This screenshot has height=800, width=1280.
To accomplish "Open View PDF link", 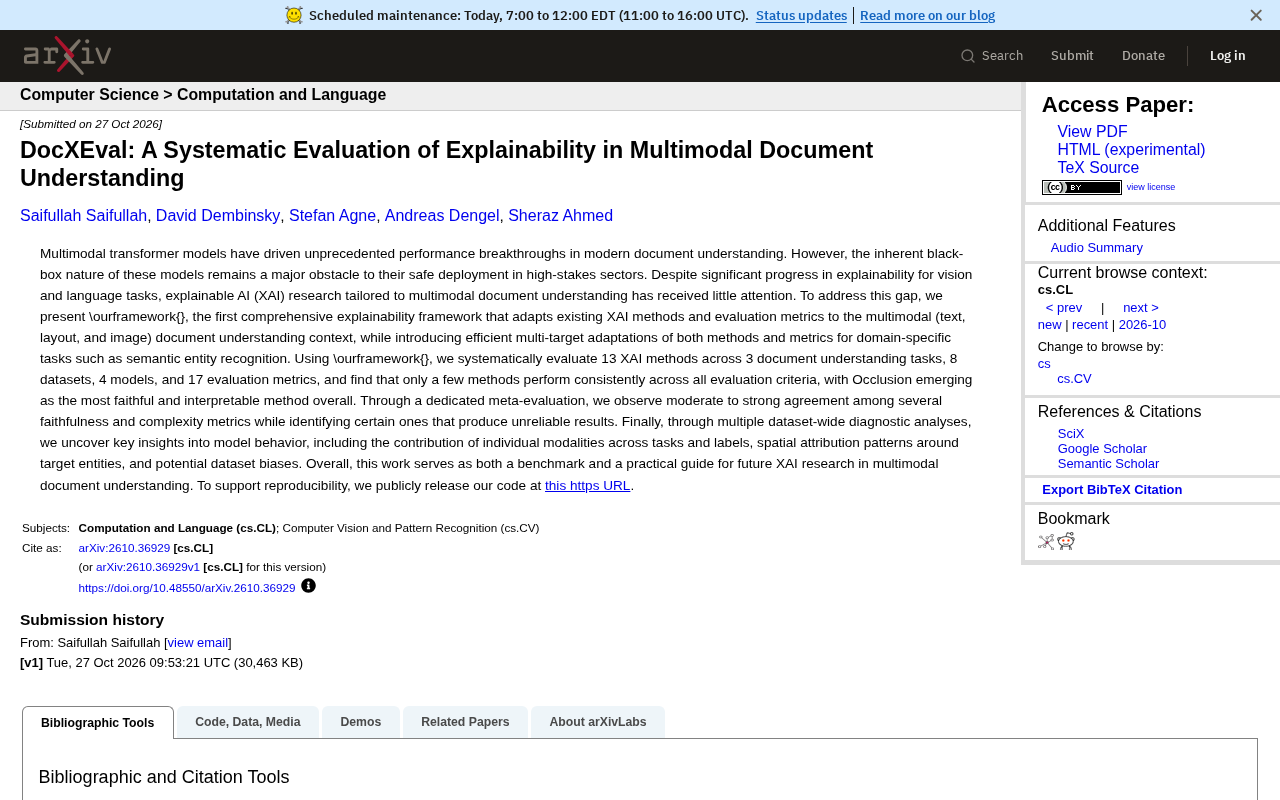I will (1092, 132).
